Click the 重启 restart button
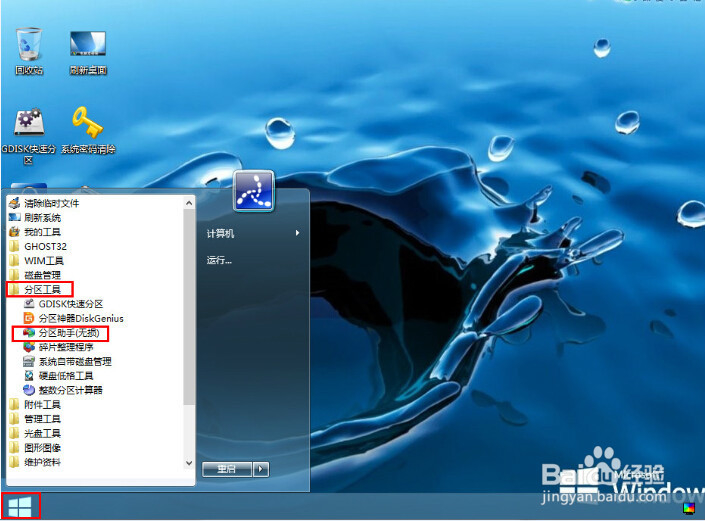The height and width of the screenshot is (521, 705). [227, 469]
